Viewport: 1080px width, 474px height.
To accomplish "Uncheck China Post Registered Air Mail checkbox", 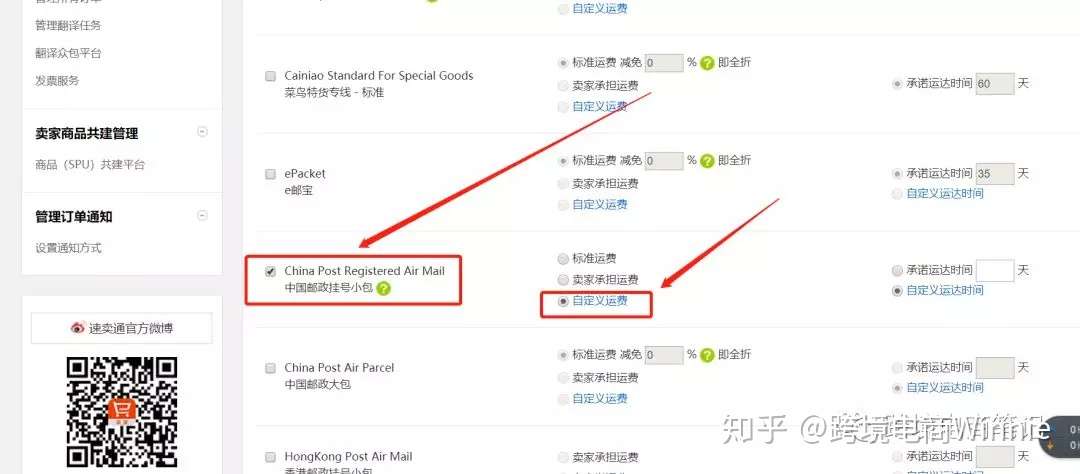I will [x=271, y=271].
